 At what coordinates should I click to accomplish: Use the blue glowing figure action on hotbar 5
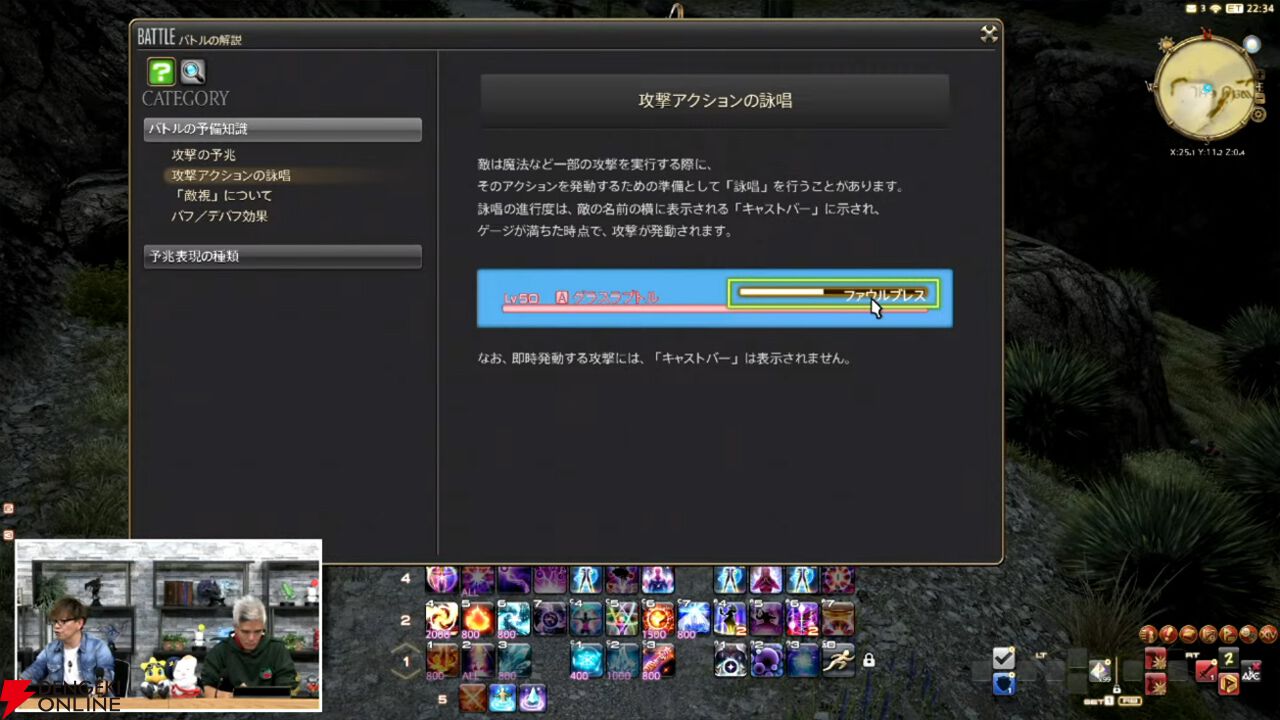click(x=502, y=698)
